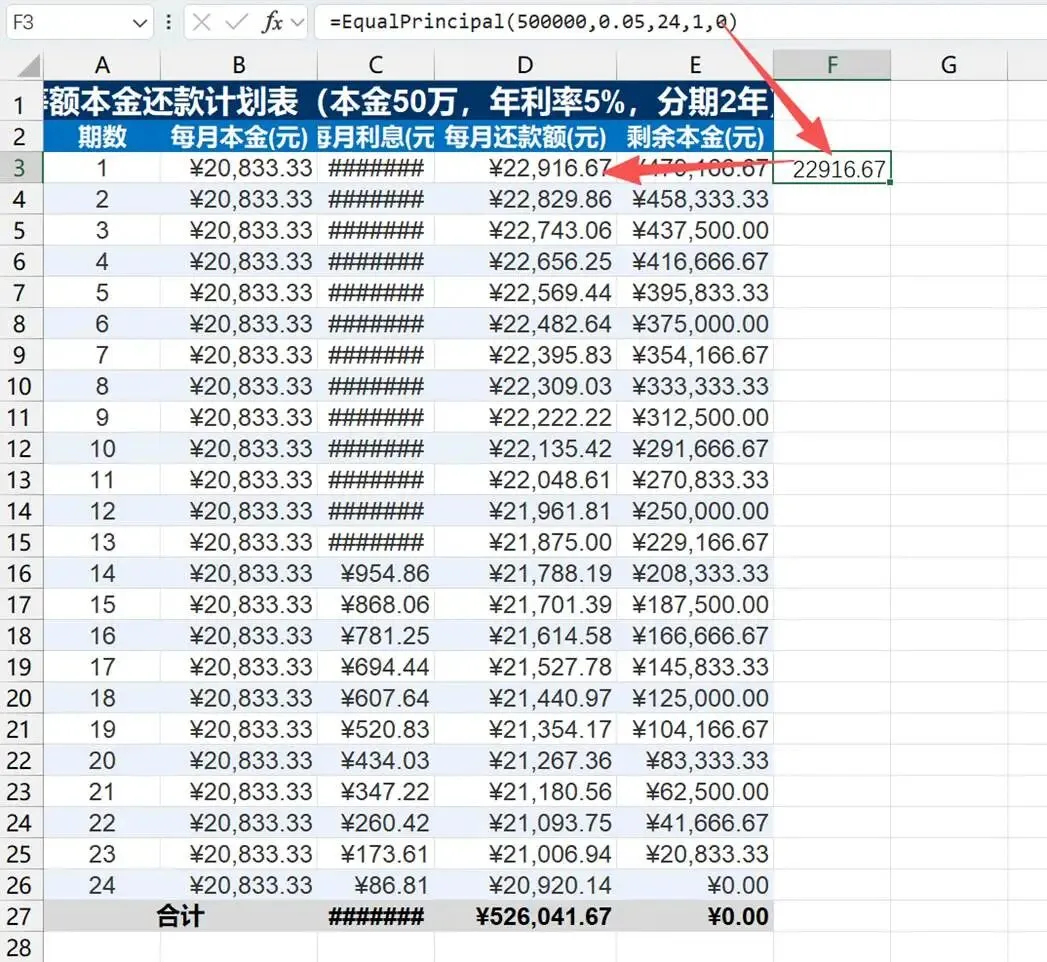Click interest cell ¥86.81
The height and width of the screenshot is (962, 1047).
pos(375,886)
